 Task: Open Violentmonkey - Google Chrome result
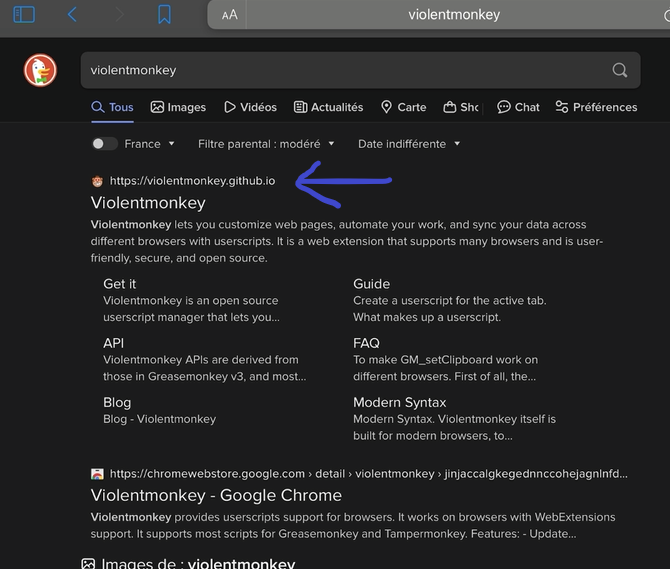click(216, 495)
